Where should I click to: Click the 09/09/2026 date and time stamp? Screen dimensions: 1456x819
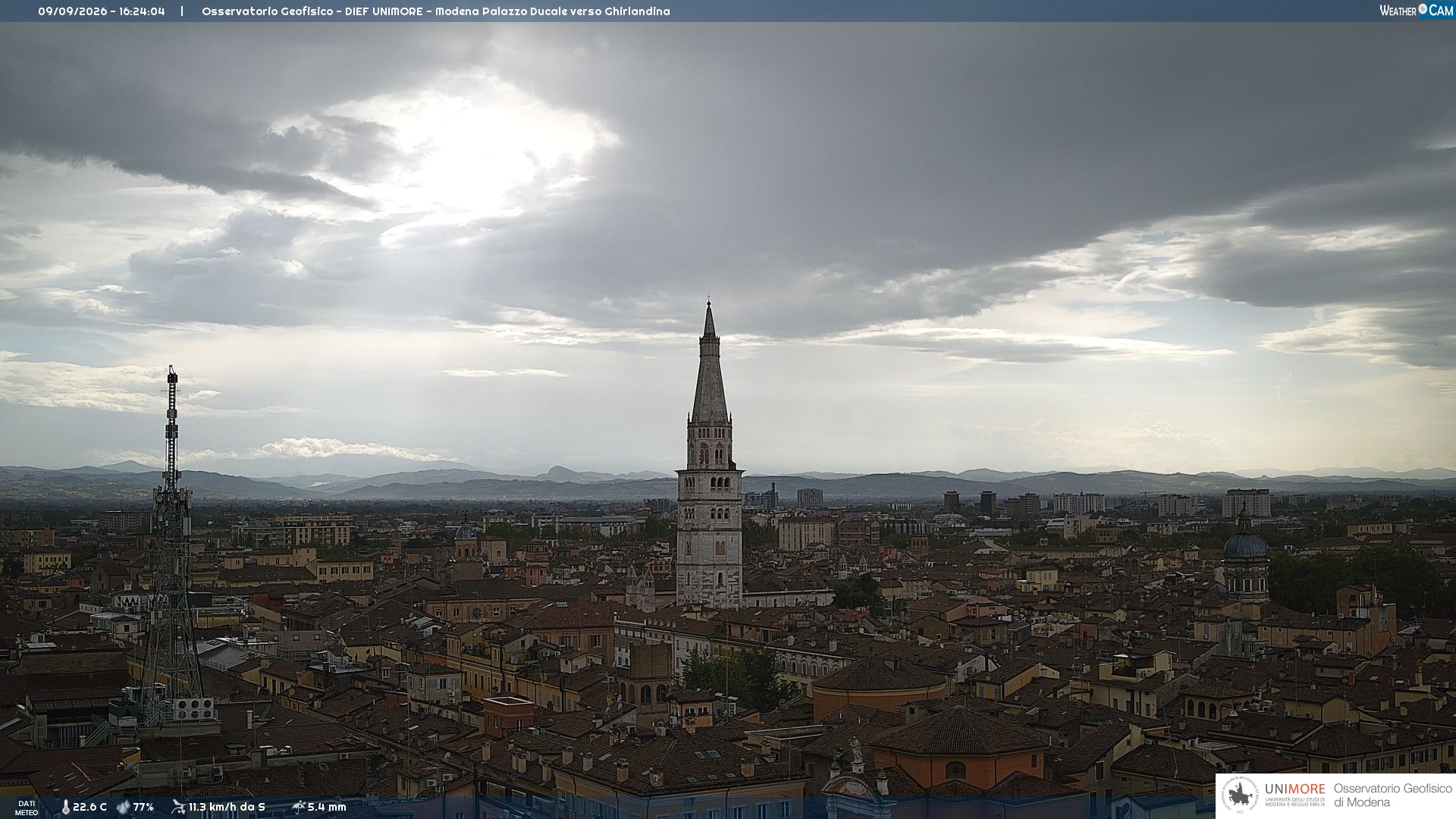pyautogui.click(x=102, y=11)
